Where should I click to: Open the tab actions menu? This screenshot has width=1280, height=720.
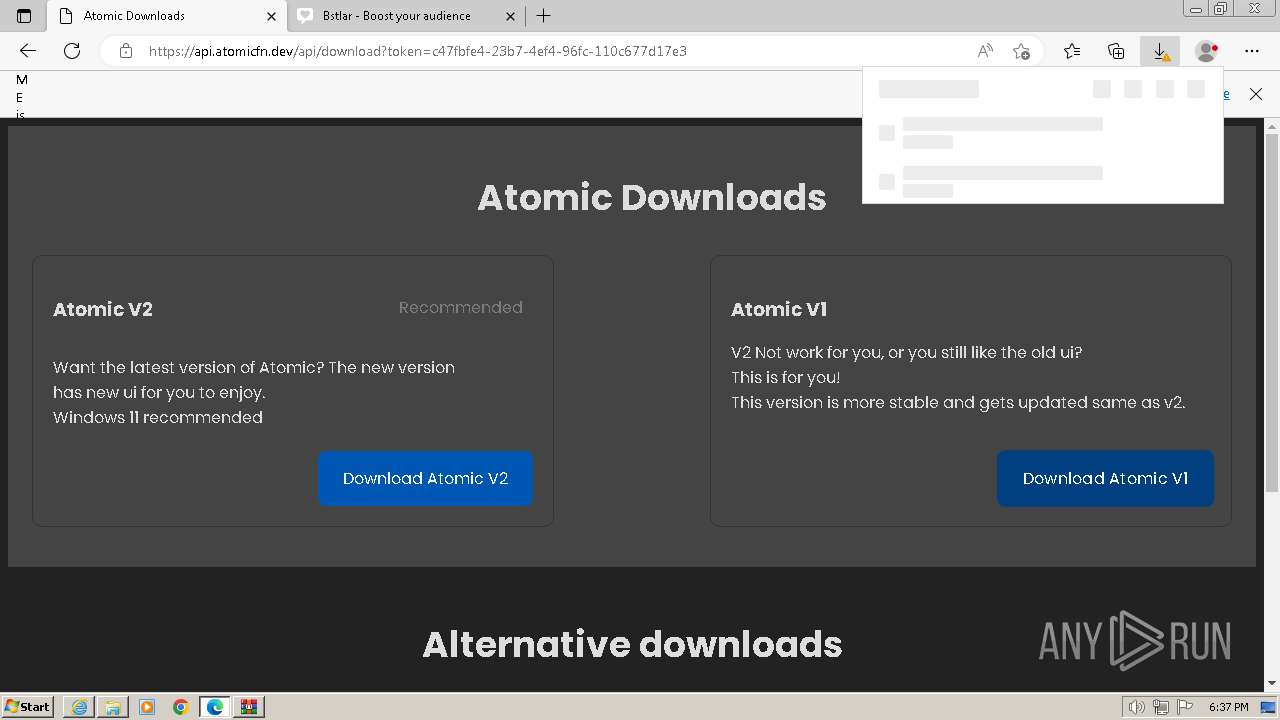click(x=24, y=15)
